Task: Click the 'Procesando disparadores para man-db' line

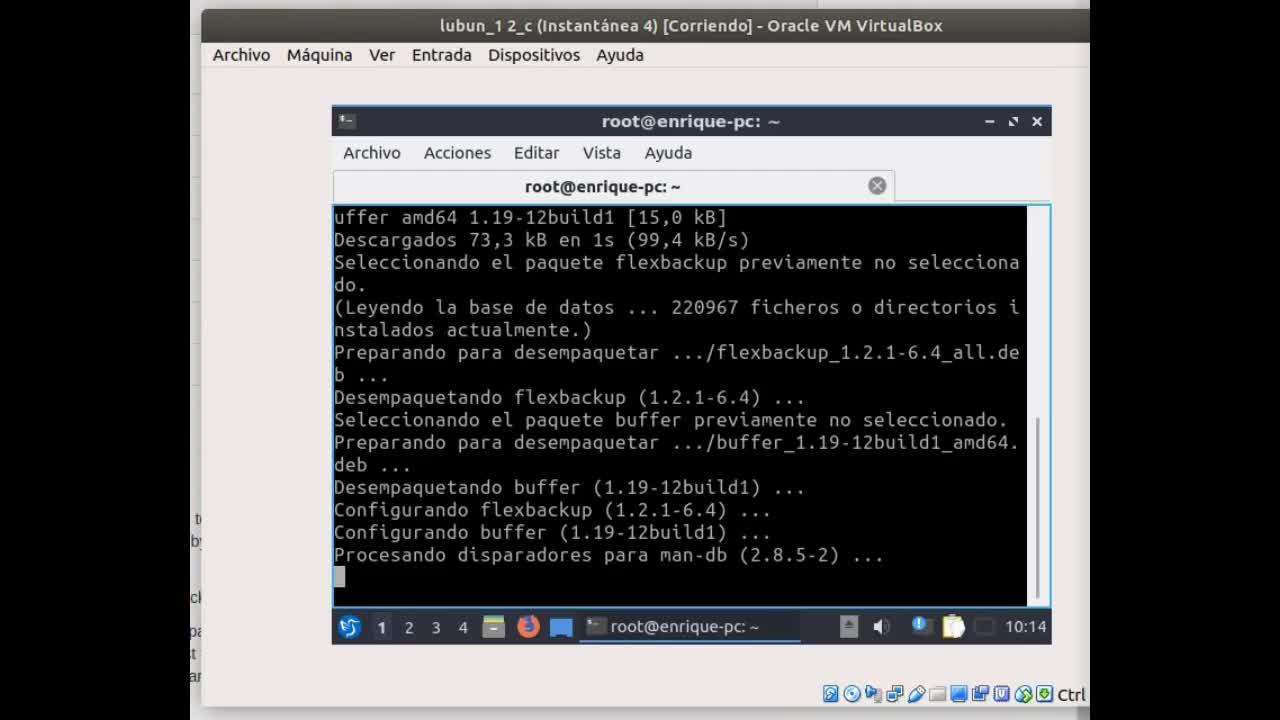Action: coord(609,555)
